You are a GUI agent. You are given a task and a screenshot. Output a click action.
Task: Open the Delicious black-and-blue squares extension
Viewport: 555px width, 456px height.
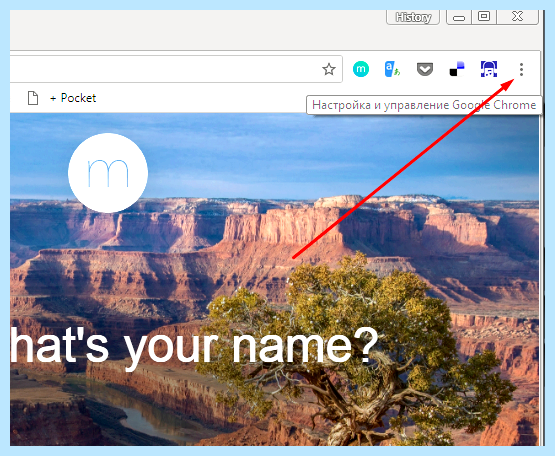[x=457, y=69]
